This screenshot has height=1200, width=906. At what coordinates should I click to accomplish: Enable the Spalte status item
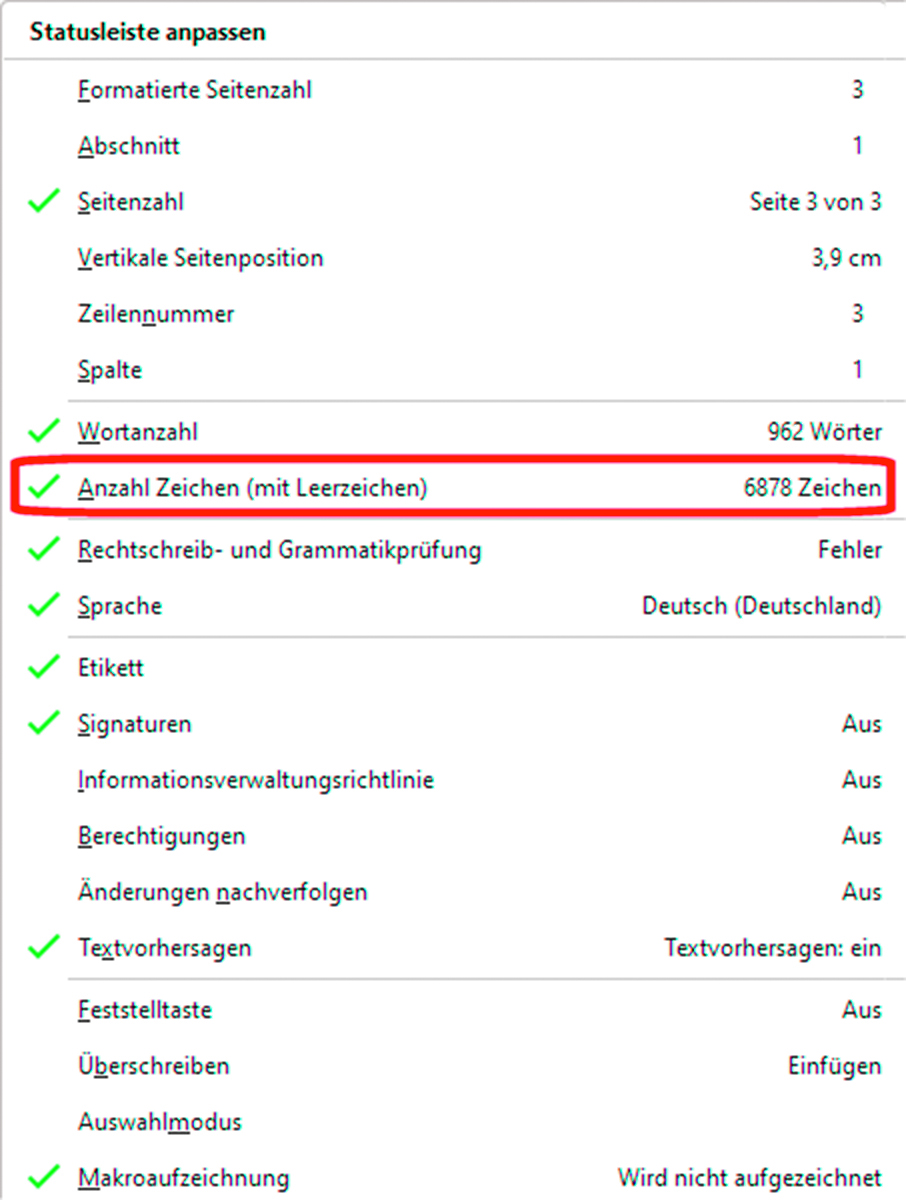click(109, 369)
